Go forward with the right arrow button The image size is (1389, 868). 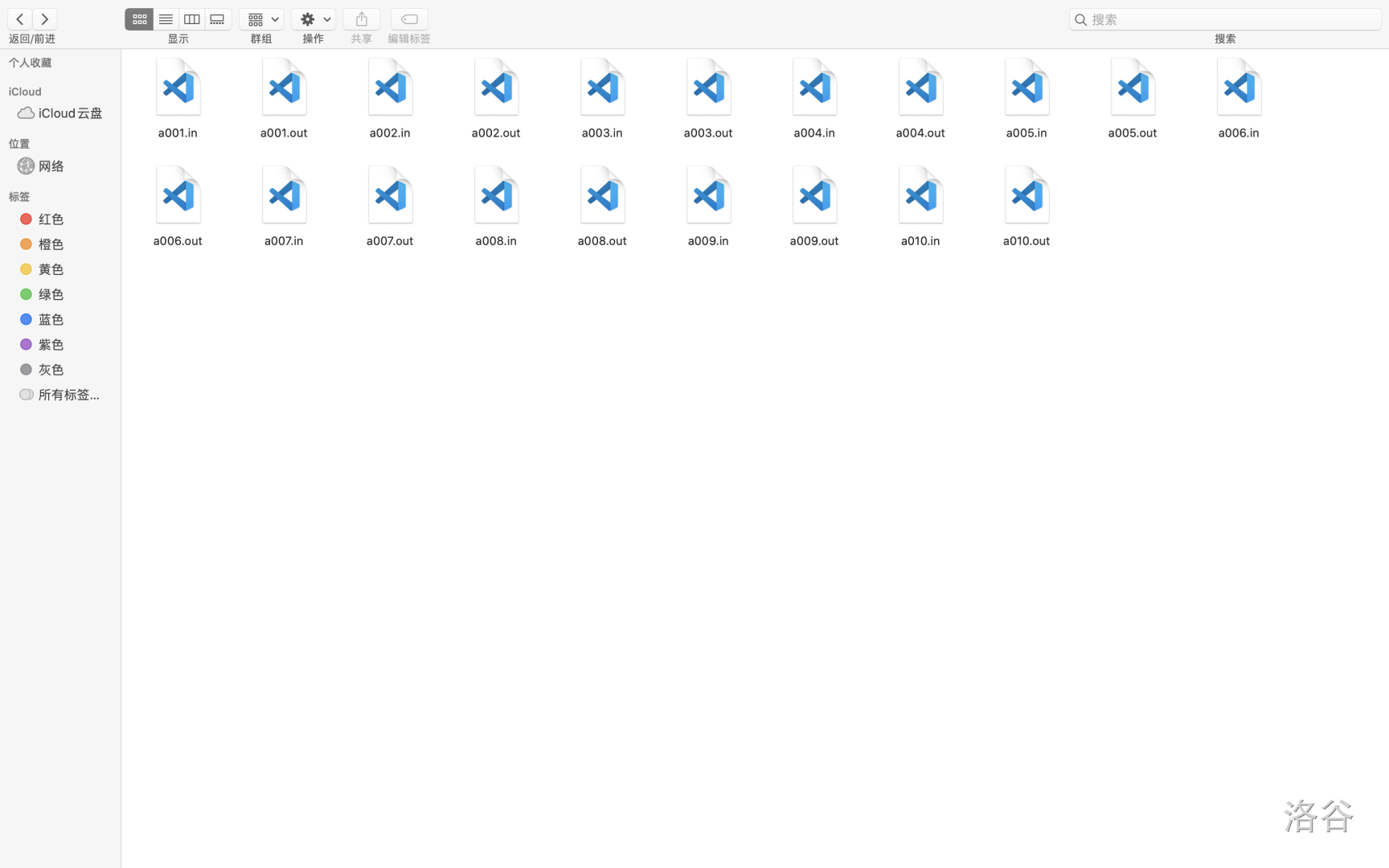point(45,18)
